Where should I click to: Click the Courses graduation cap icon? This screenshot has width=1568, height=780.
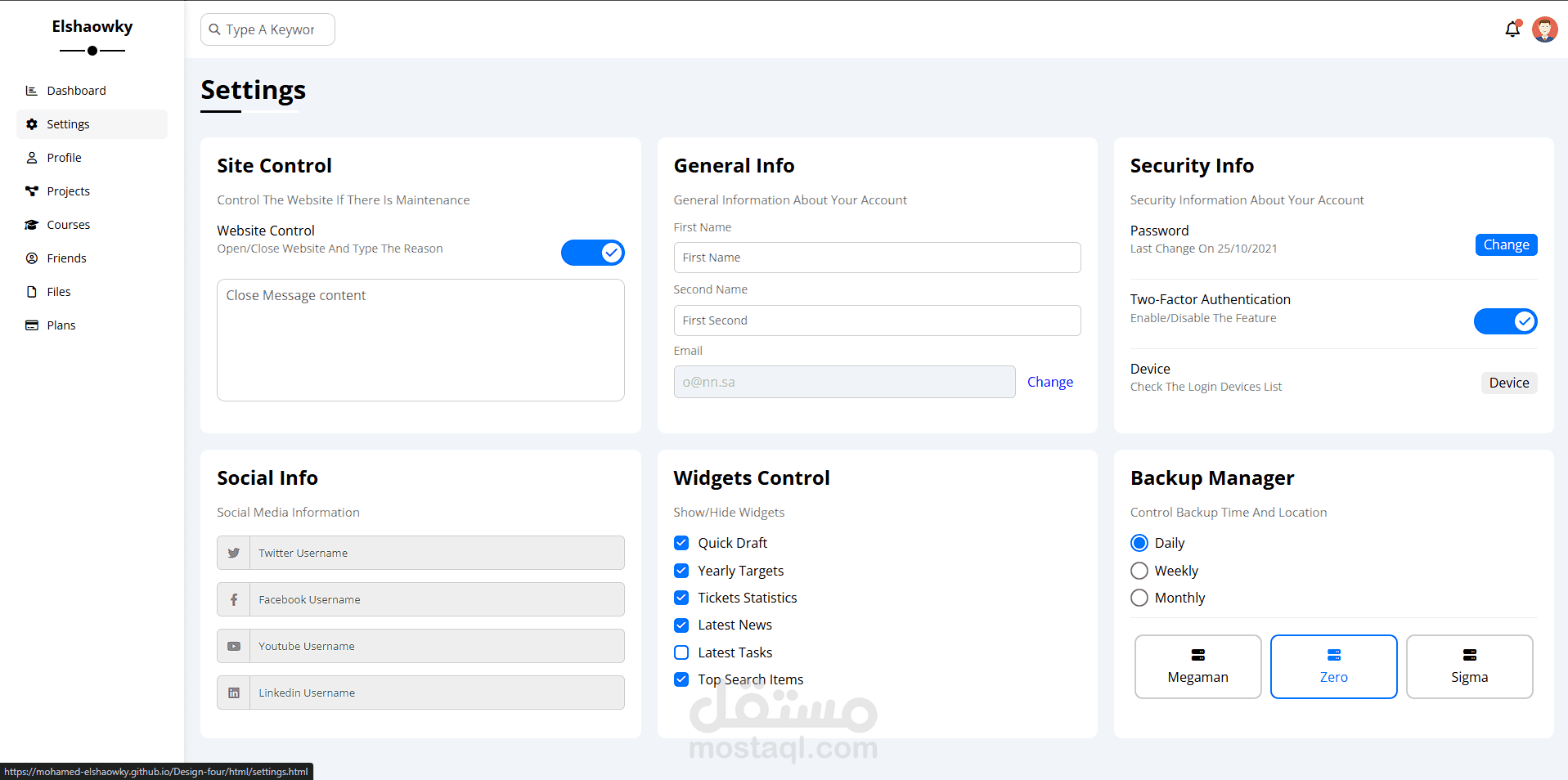coord(32,225)
